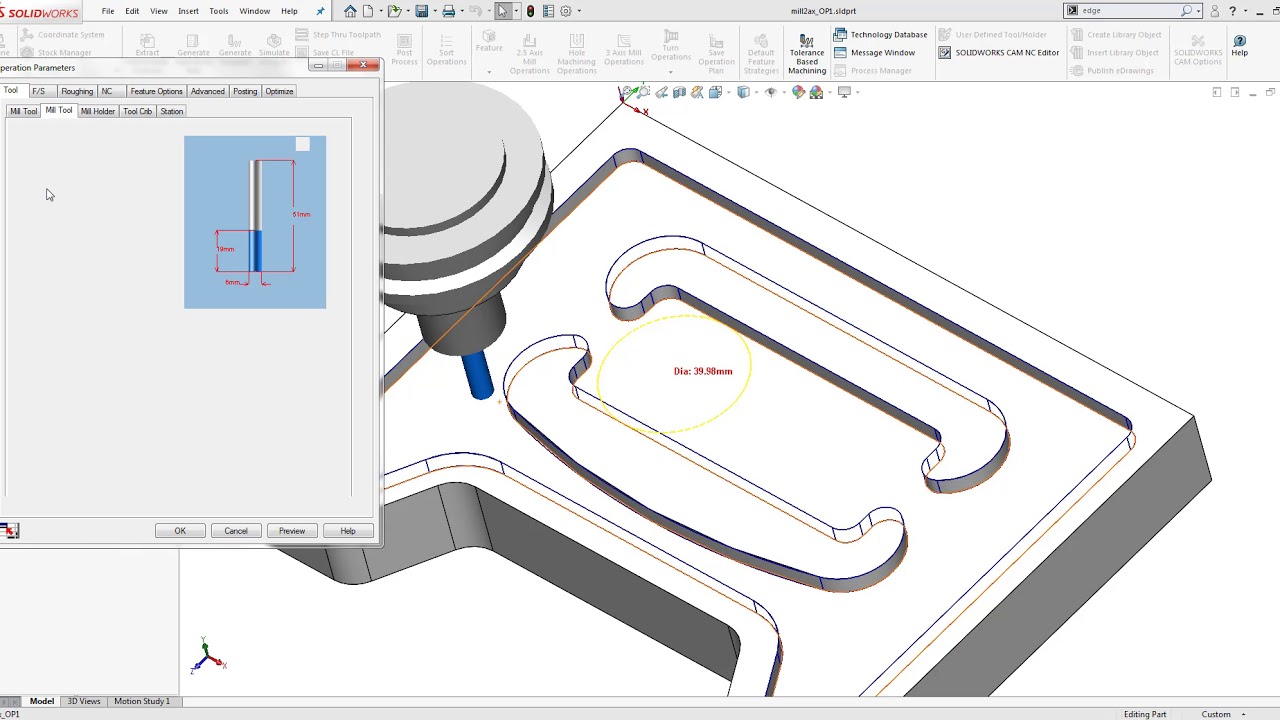Switch to the Roughing tab
Image resolution: width=1280 pixels, height=720 pixels.
pos(77,91)
